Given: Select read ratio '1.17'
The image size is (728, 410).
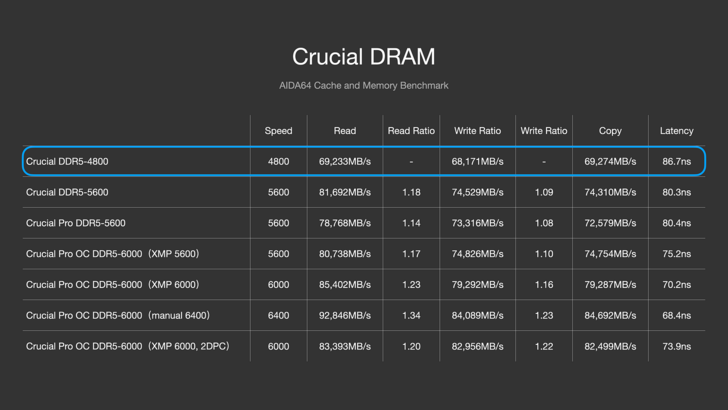Looking at the screenshot, I should (411, 254).
